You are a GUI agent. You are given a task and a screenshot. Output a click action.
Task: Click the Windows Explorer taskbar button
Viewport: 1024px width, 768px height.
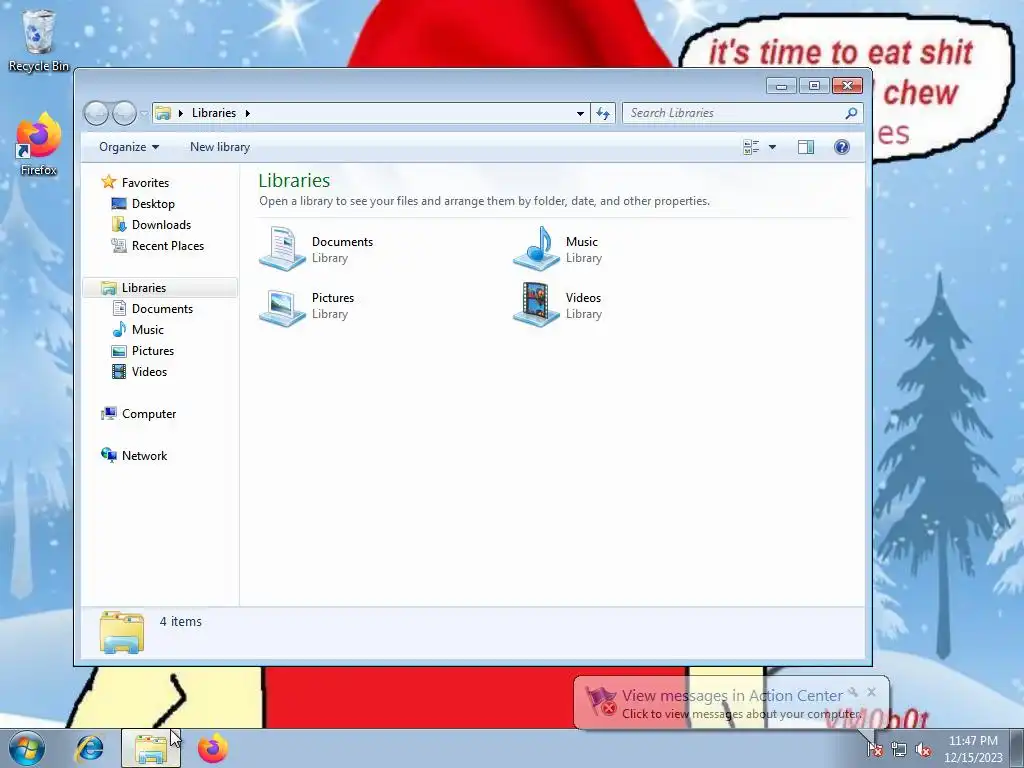(x=151, y=748)
